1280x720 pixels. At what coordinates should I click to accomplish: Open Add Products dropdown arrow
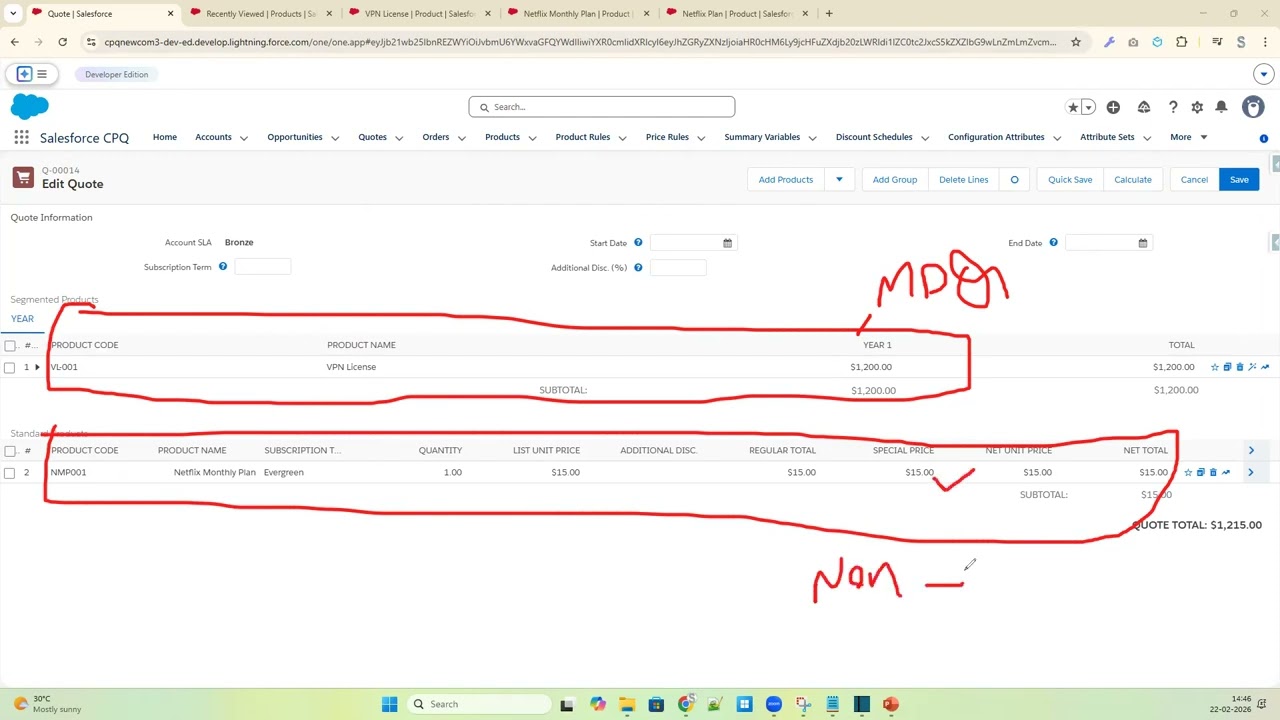click(839, 180)
